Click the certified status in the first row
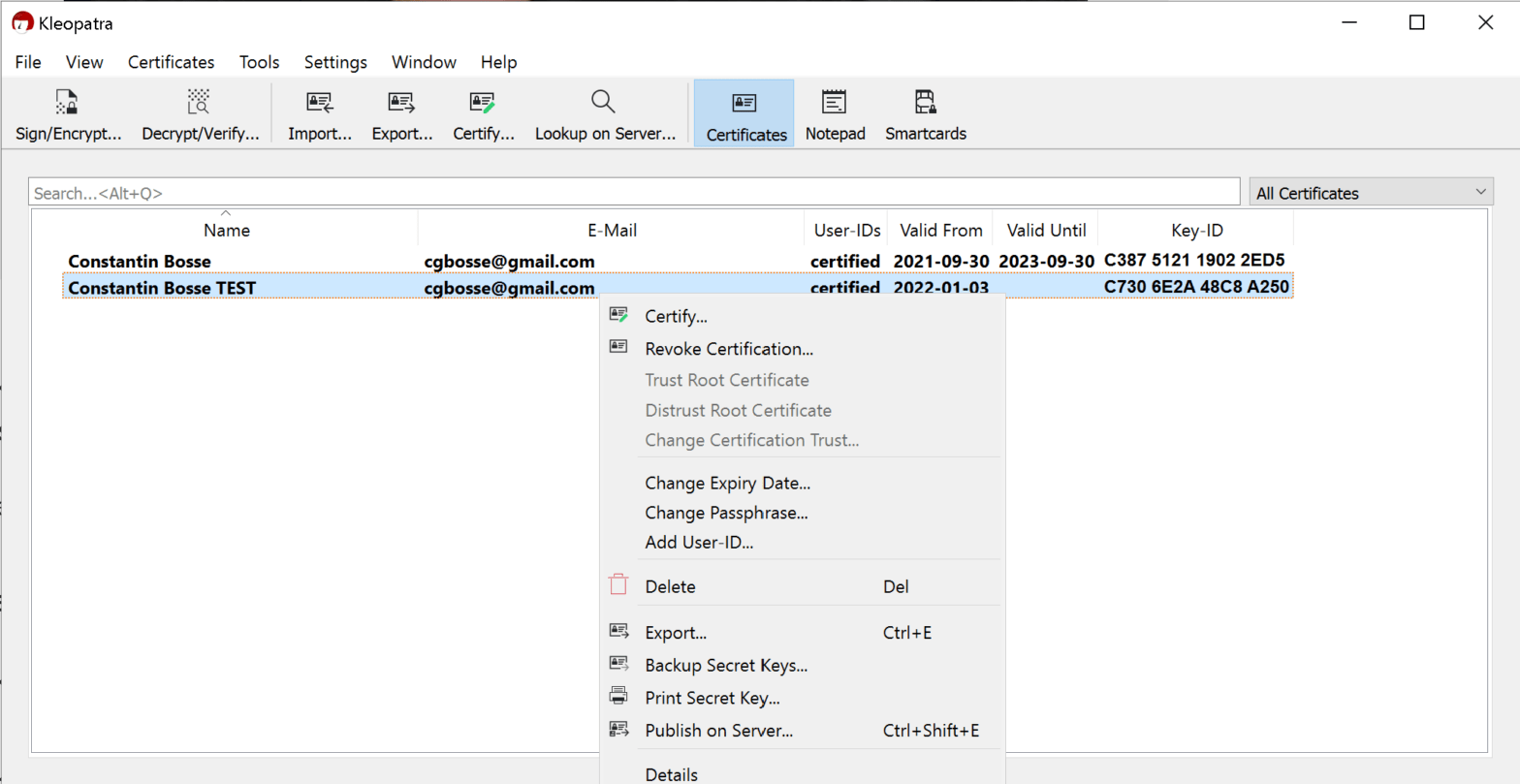This screenshot has width=1520, height=784. (845, 261)
